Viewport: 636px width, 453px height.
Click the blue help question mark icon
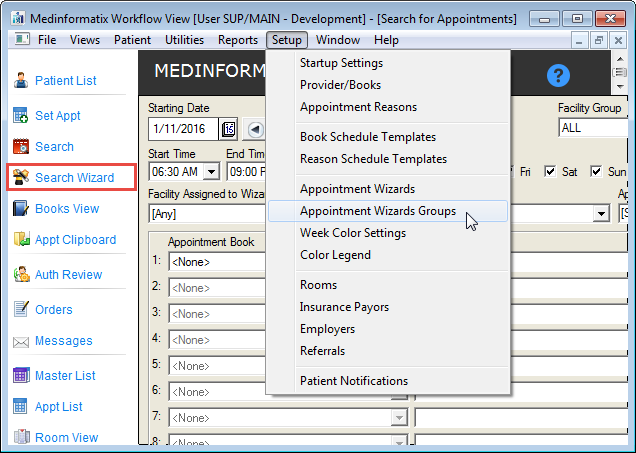(558, 75)
